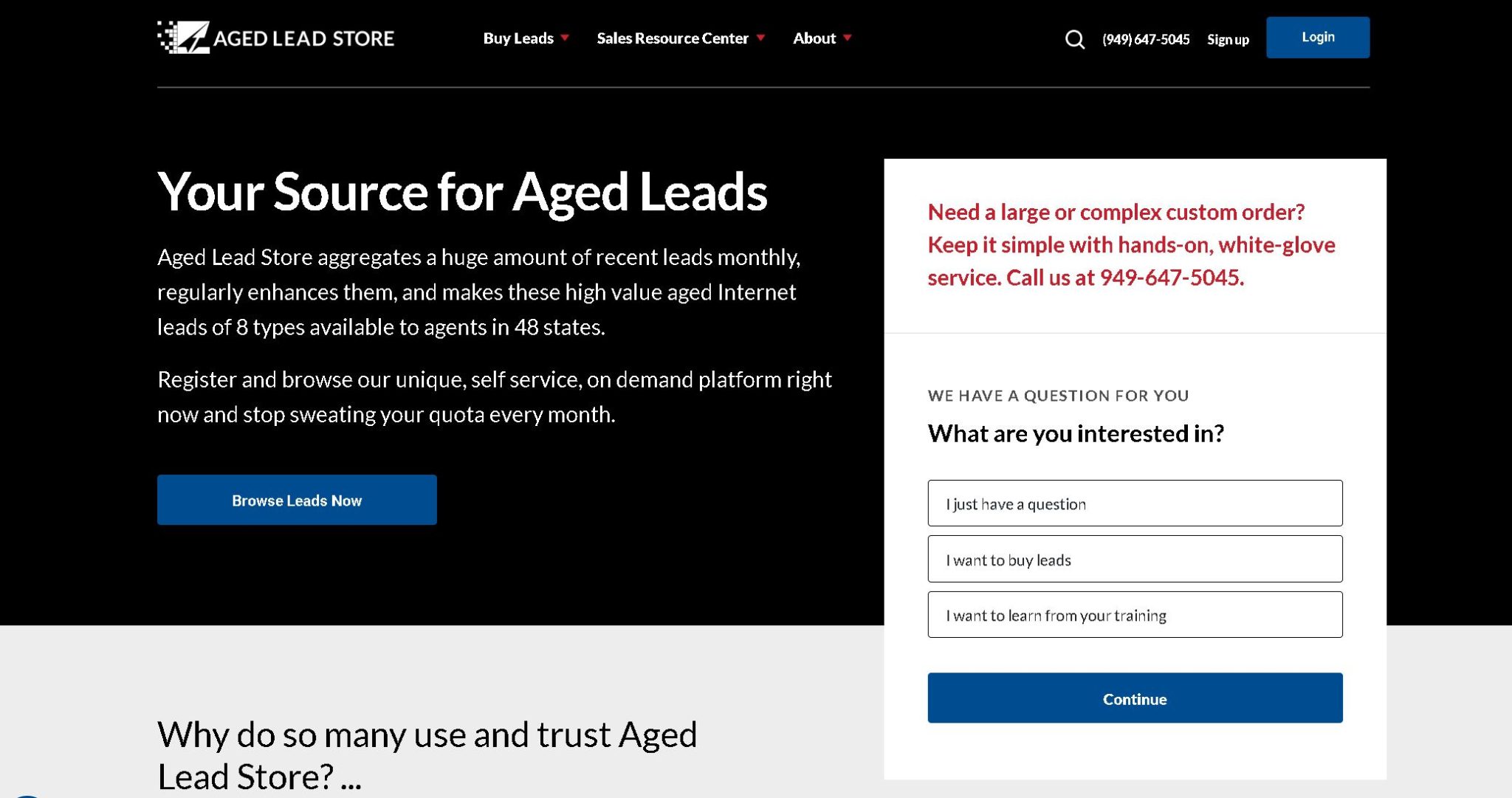The height and width of the screenshot is (798, 1512).
Task: Click the Login button
Action: point(1317,37)
